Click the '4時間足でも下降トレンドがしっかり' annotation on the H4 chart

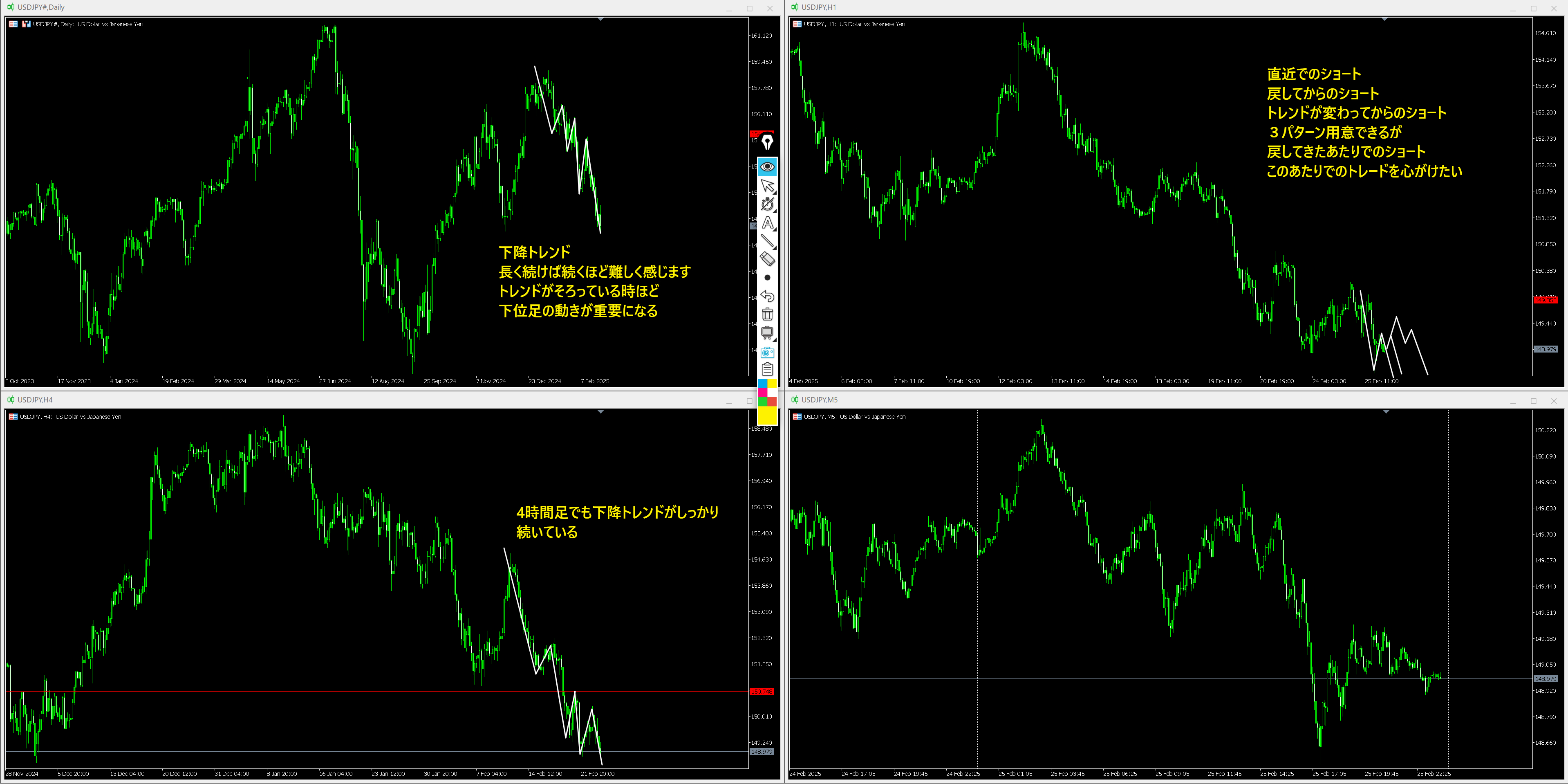point(618,512)
